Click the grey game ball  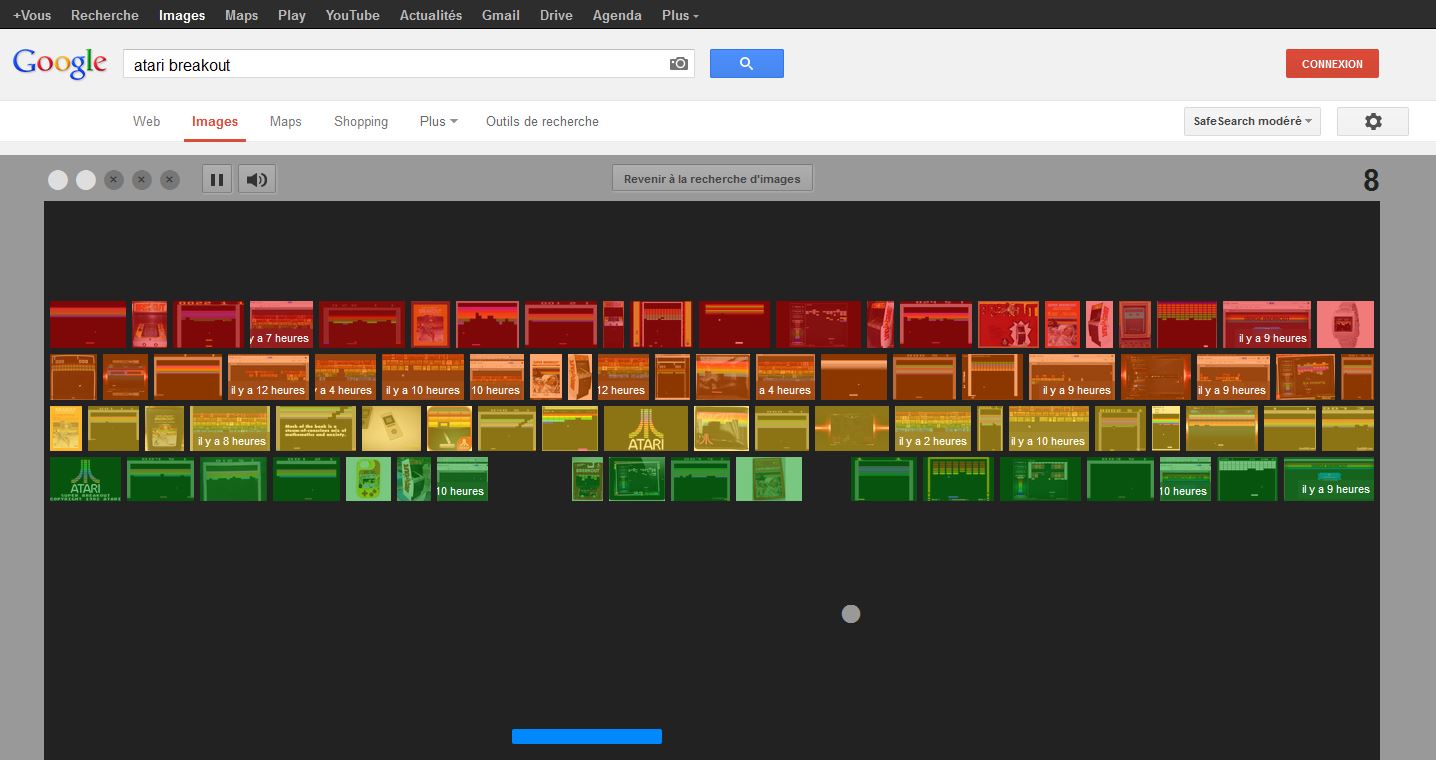coord(851,614)
